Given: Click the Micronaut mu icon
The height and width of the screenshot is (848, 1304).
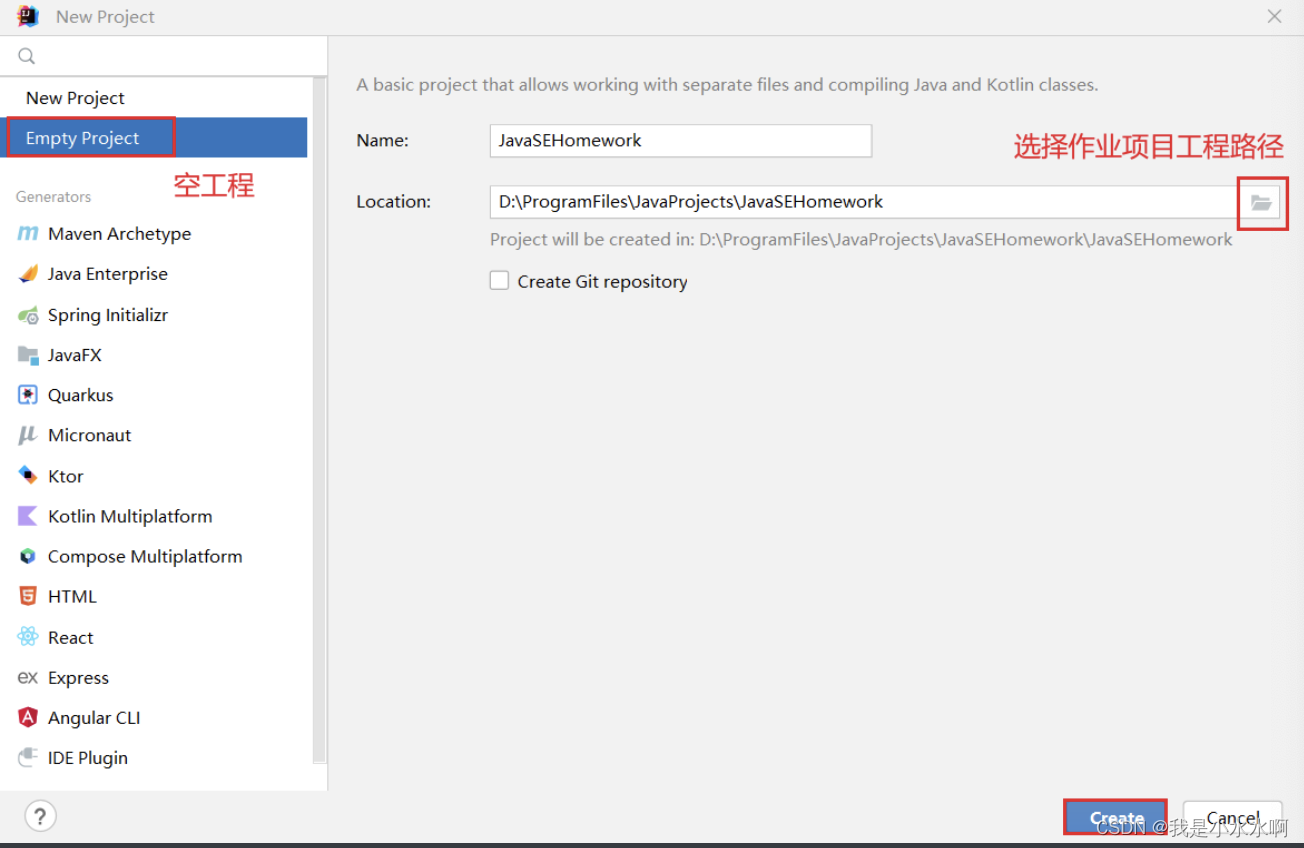Looking at the screenshot, I should click(28, 435).
